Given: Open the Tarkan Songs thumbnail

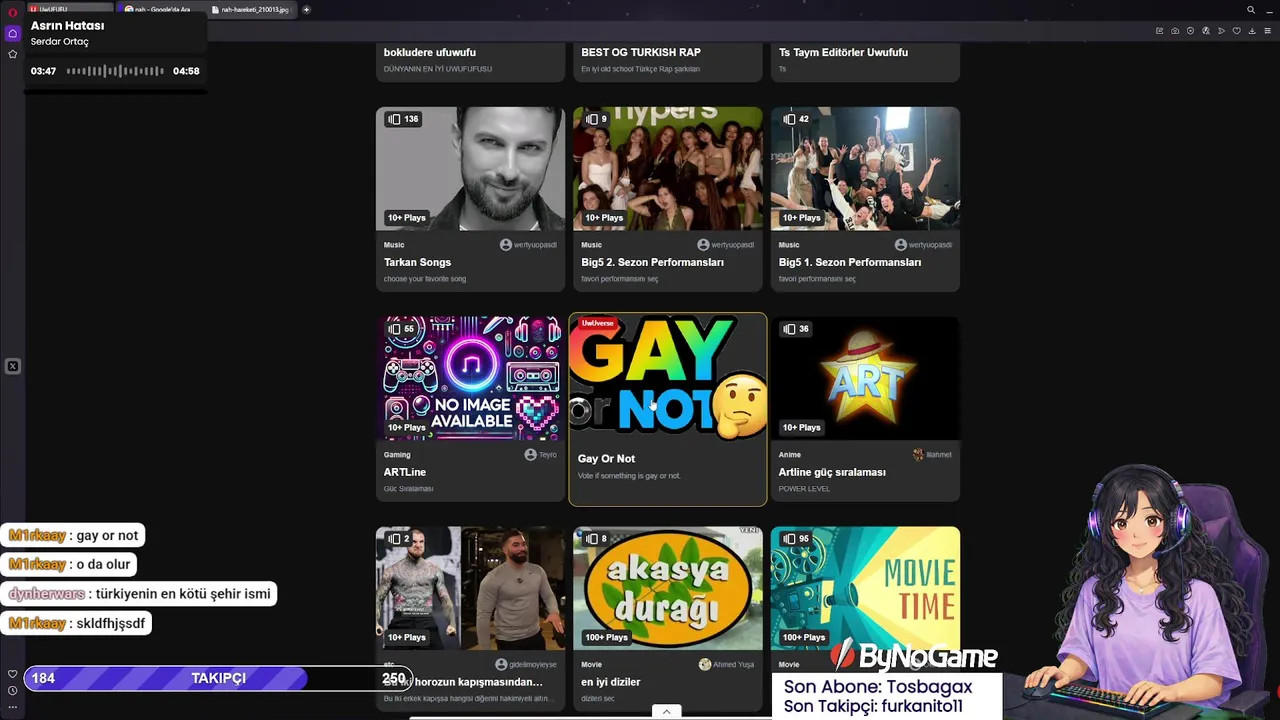Looking at the screenshot, I should [470, 168].
